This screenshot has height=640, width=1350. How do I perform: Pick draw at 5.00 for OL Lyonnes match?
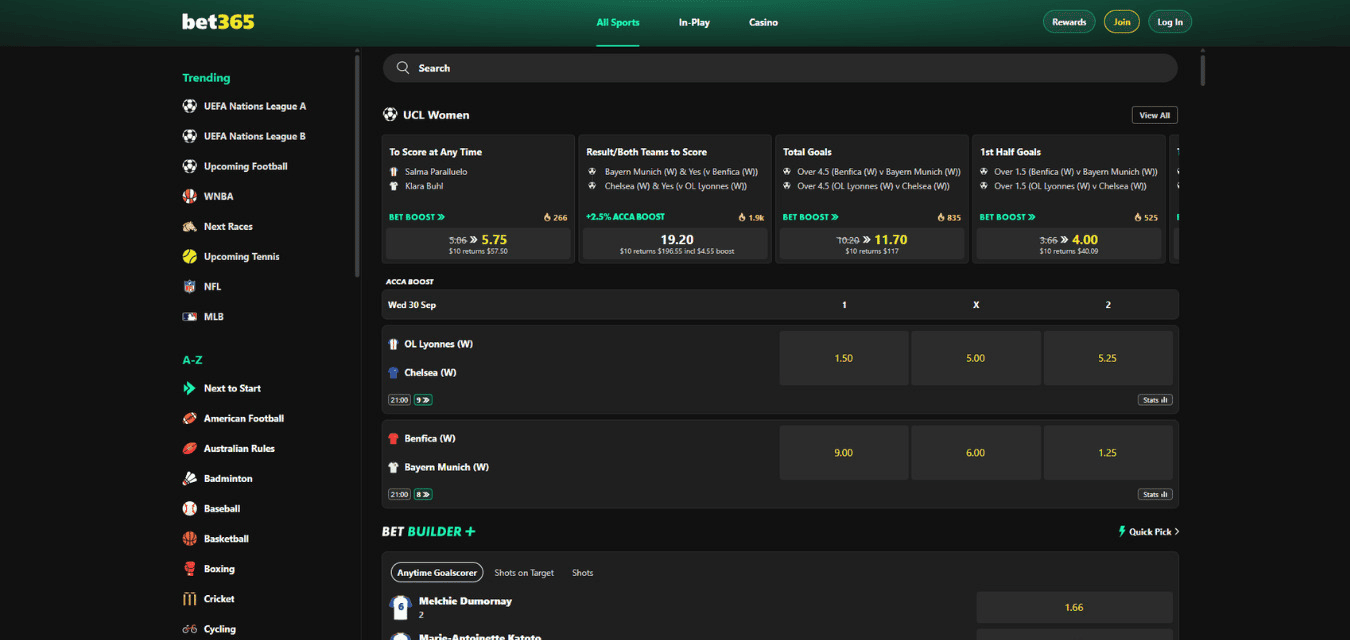(x=976, y=358)
